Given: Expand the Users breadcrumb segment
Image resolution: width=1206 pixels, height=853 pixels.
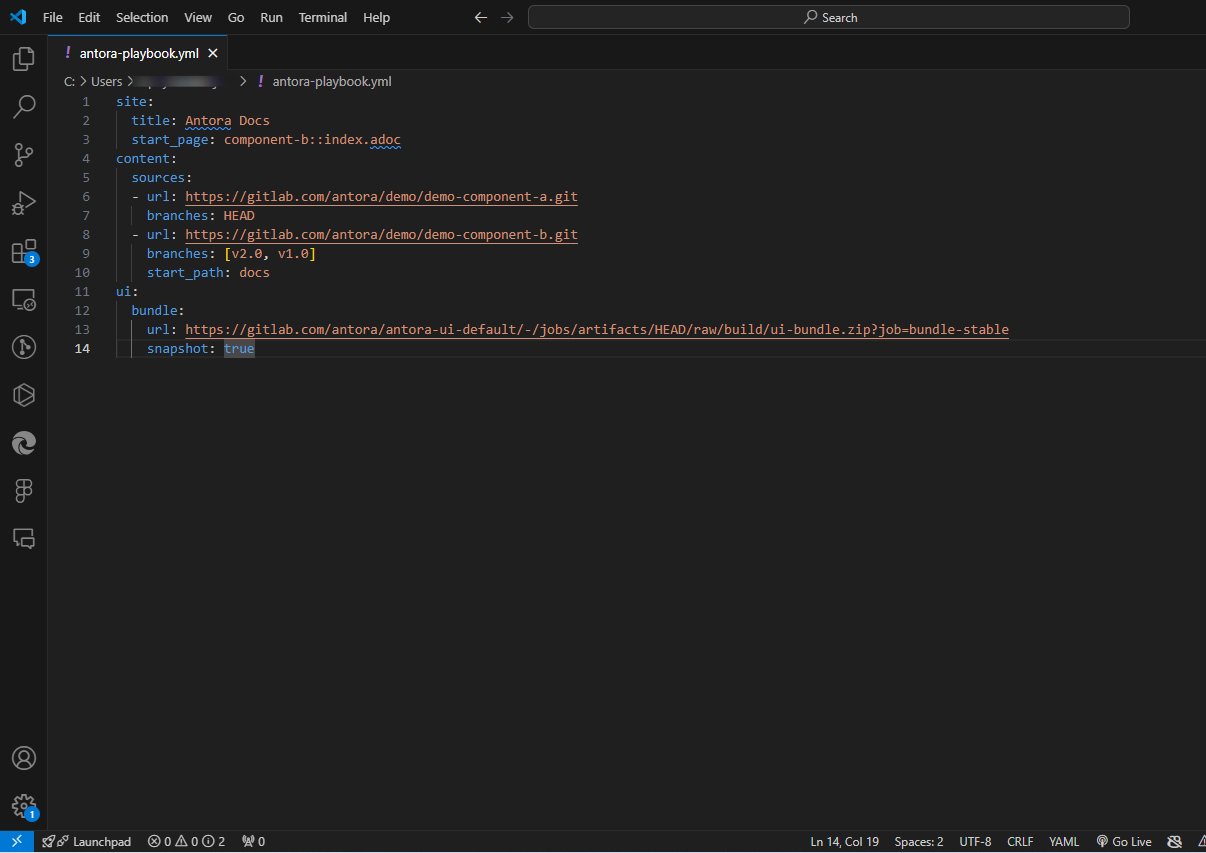Looking at the screenshot, I should coord(107,82).
